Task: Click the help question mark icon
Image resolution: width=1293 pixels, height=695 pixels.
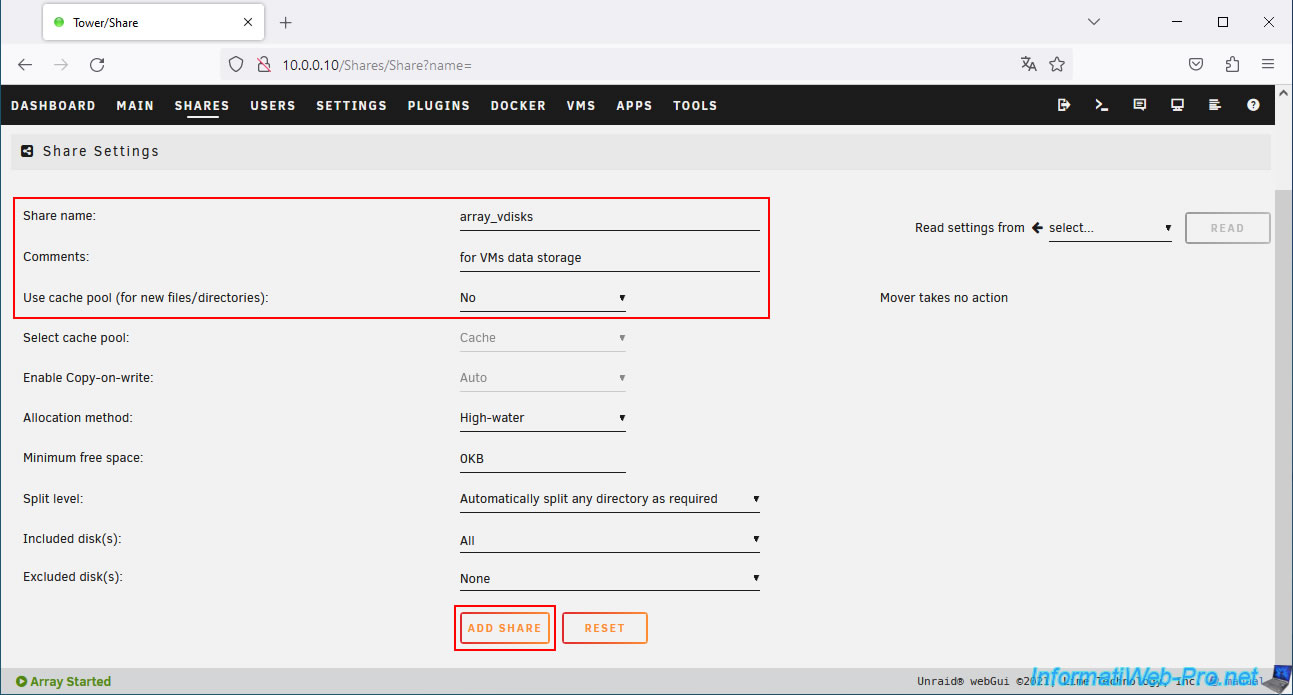Action: 1253,105
